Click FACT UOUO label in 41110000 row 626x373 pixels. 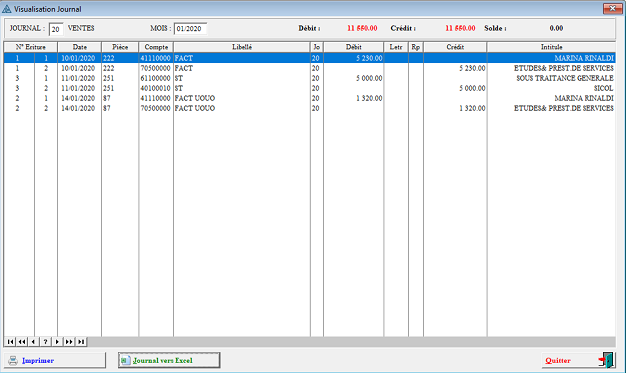[195, 98]
